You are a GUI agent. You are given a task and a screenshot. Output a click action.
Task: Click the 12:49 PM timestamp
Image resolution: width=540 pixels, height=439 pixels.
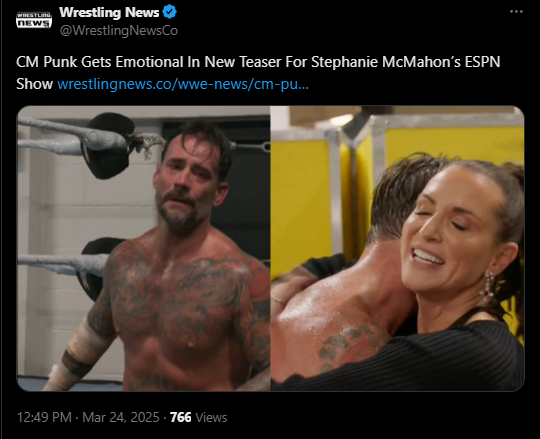tap(44, 417)
